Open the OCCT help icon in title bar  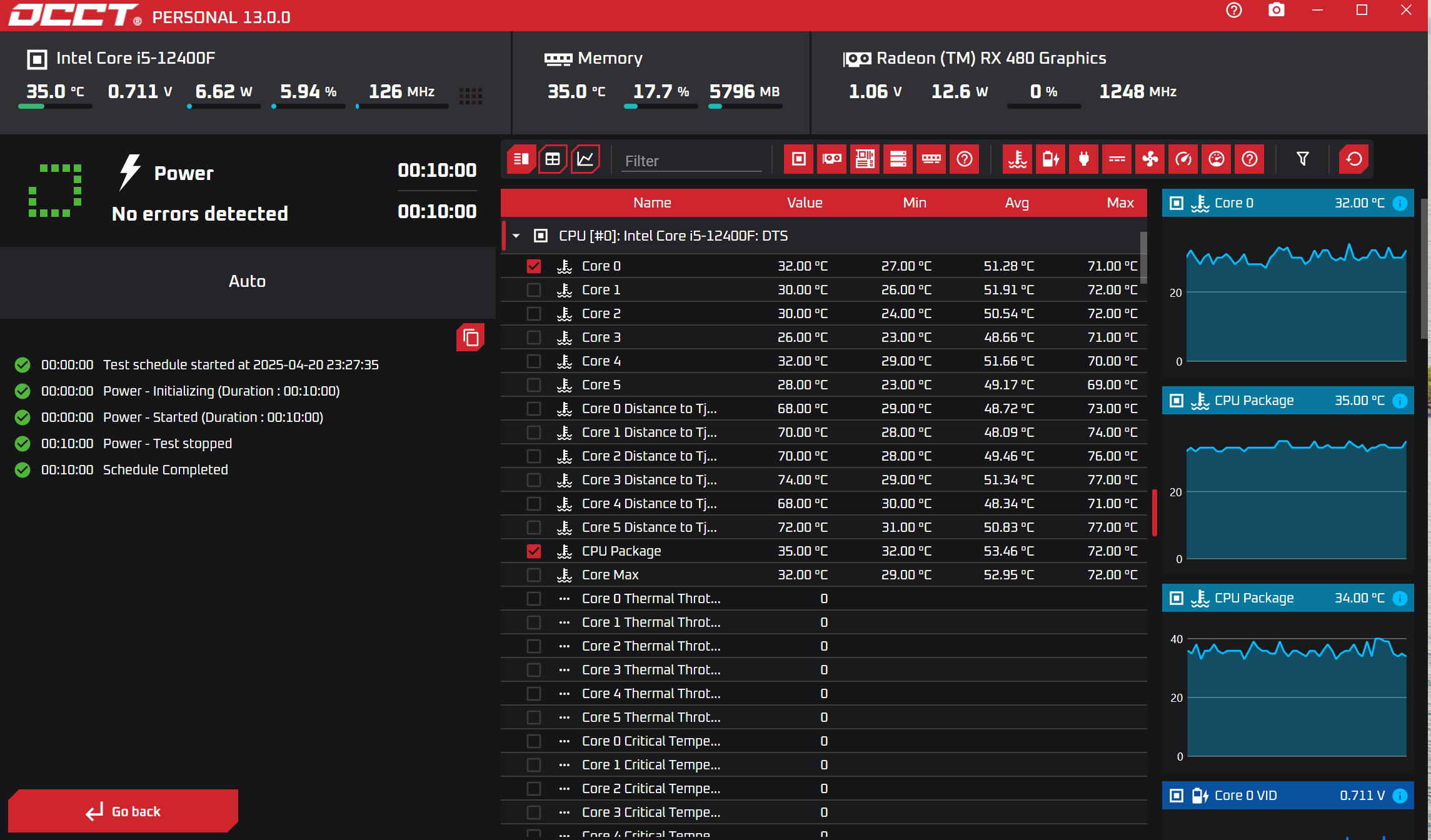pos(1233,10)
